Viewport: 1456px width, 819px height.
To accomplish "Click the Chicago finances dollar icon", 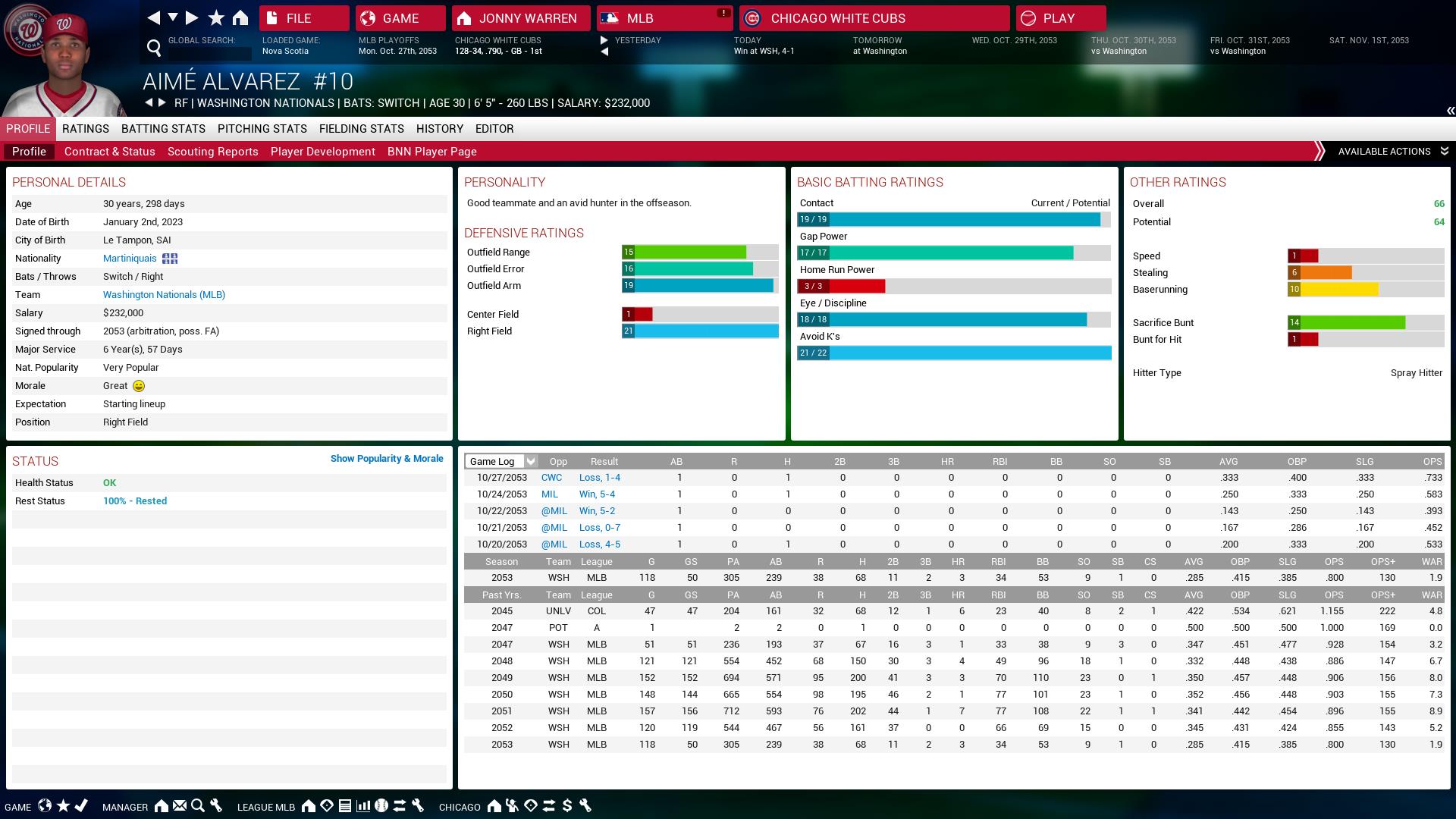I will pyautogui.click(x=567, y=806).
